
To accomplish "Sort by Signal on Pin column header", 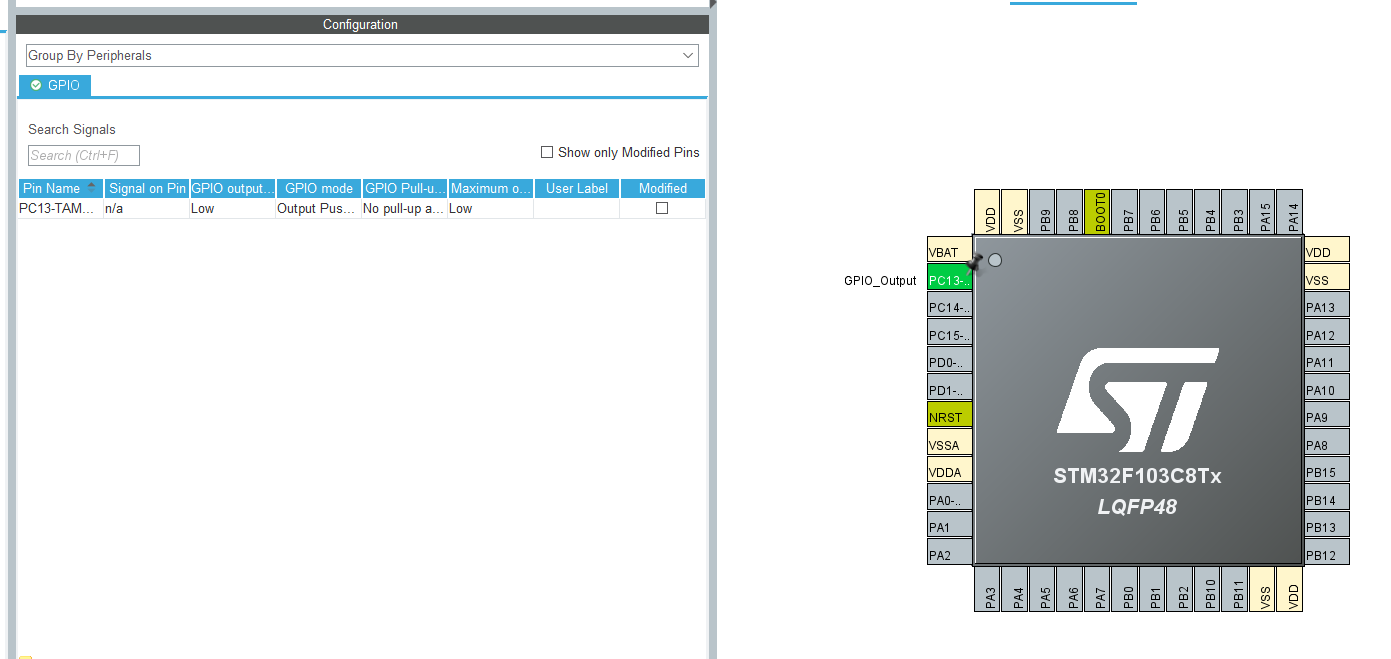I will coord(147,188).
